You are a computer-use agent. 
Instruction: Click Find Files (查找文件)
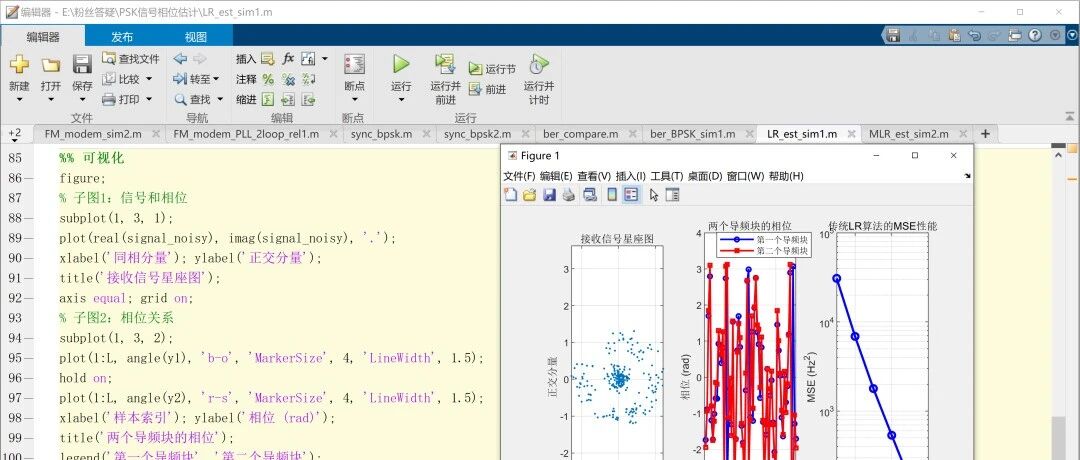pyautogui.click(x=131, y=59)
